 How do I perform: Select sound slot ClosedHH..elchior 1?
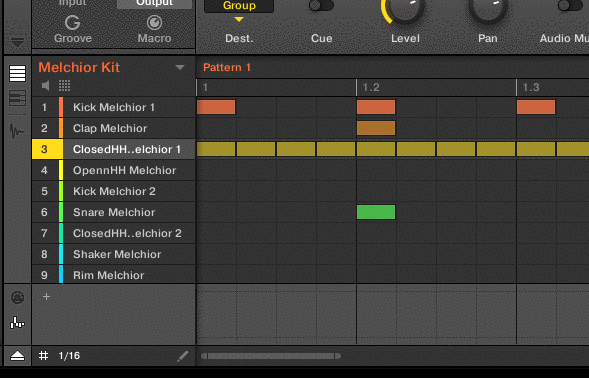(114, 149)
